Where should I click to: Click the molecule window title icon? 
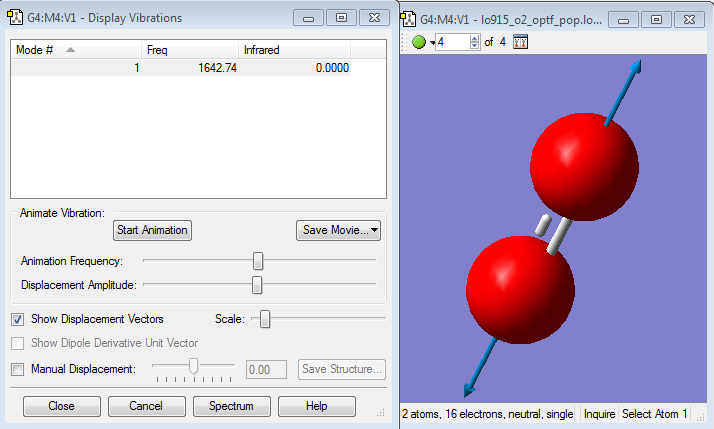coord(408,20)
